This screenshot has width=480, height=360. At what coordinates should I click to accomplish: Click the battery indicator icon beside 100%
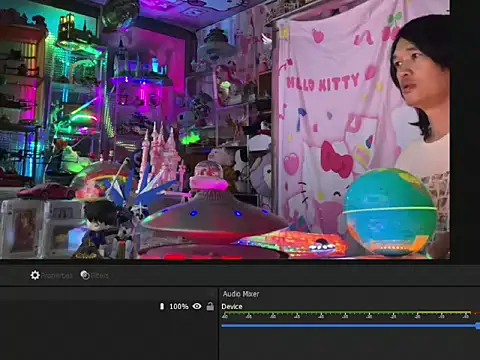pyautogui.click(x=162, y=306)
